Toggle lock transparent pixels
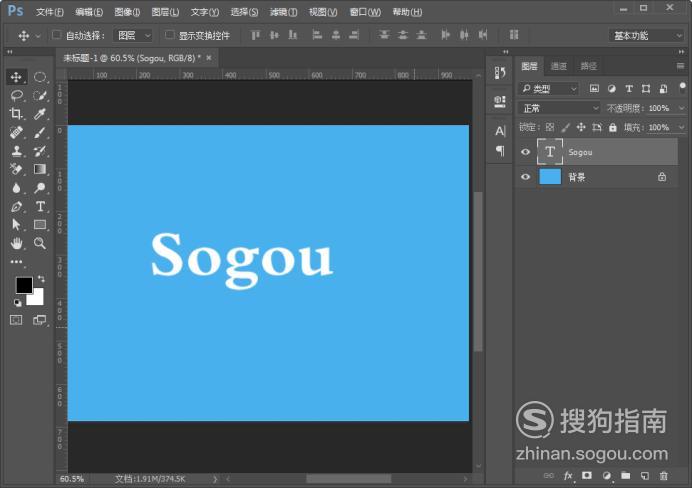692x488 pixels. point(549,128)
